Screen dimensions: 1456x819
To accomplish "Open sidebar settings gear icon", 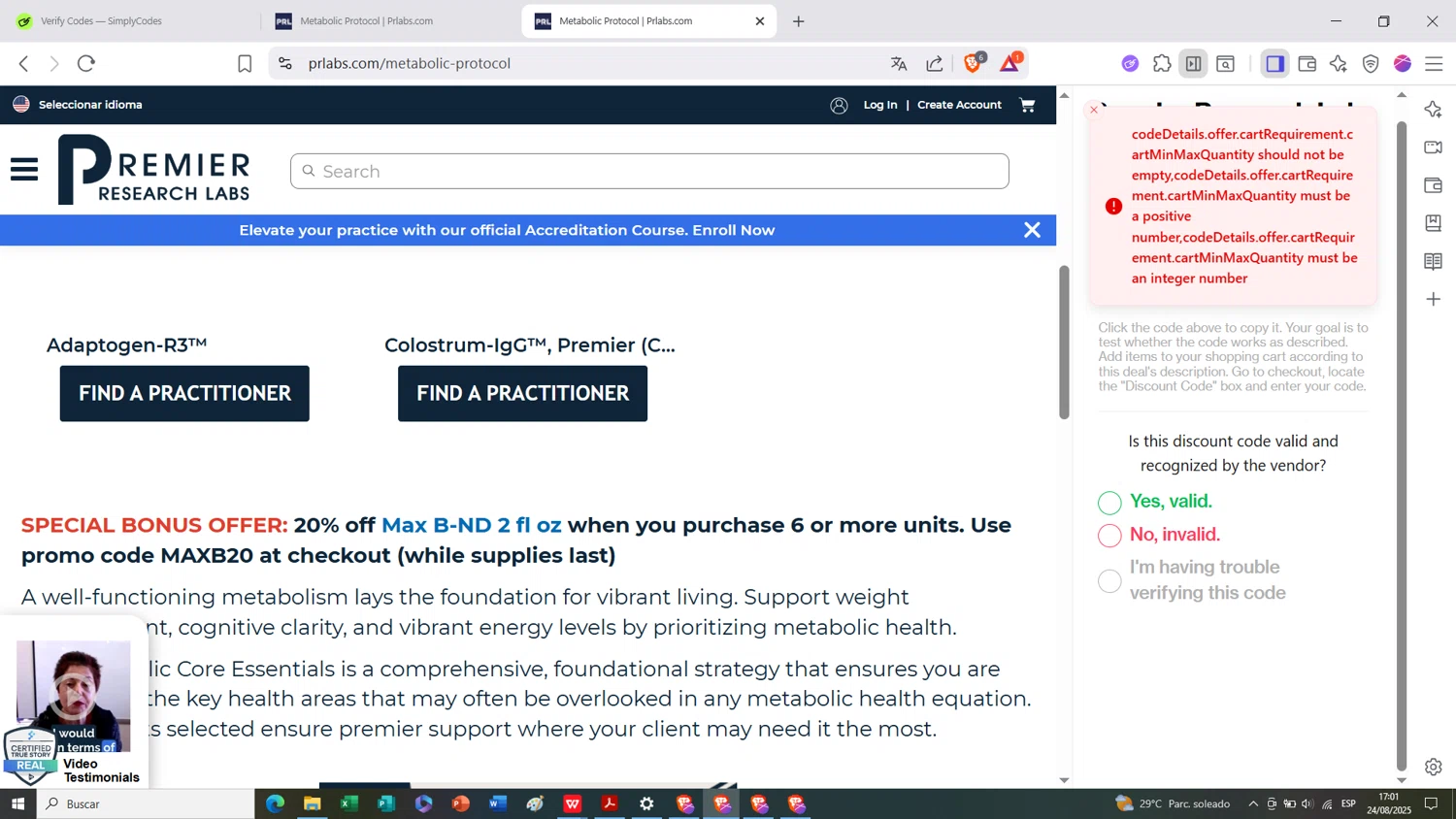I will click(1434, 767).
